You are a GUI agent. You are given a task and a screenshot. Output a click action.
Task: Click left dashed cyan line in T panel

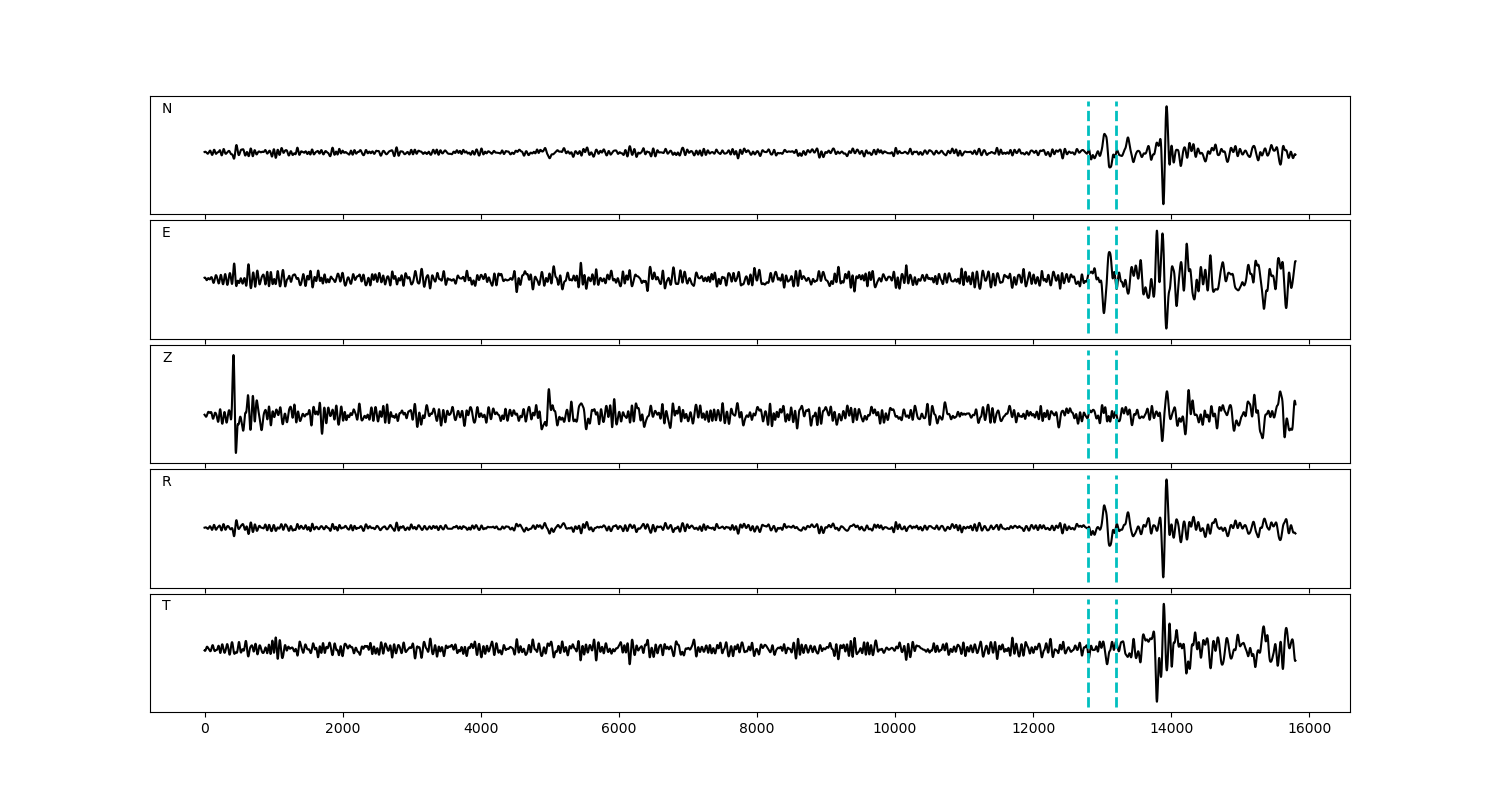[1088, 680]
